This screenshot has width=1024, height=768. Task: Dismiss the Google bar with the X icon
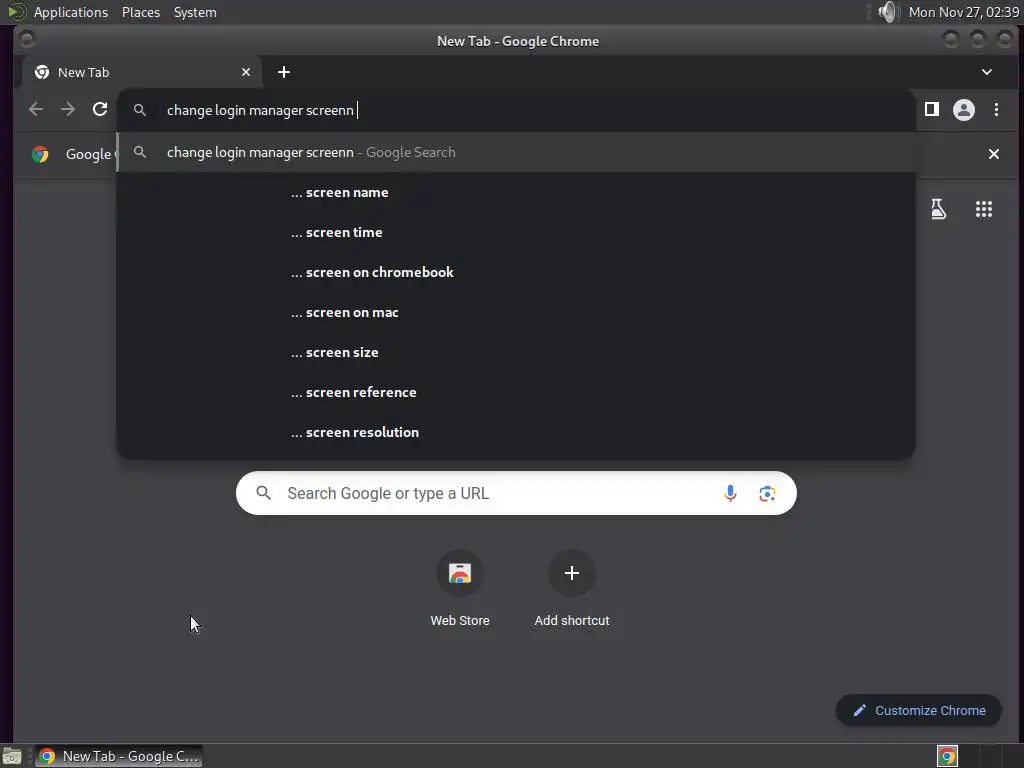[993, 154]
